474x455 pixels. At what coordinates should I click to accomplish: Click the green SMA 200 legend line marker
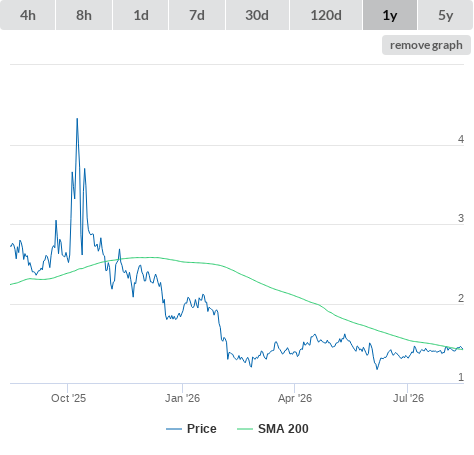(x=245, y=429)
